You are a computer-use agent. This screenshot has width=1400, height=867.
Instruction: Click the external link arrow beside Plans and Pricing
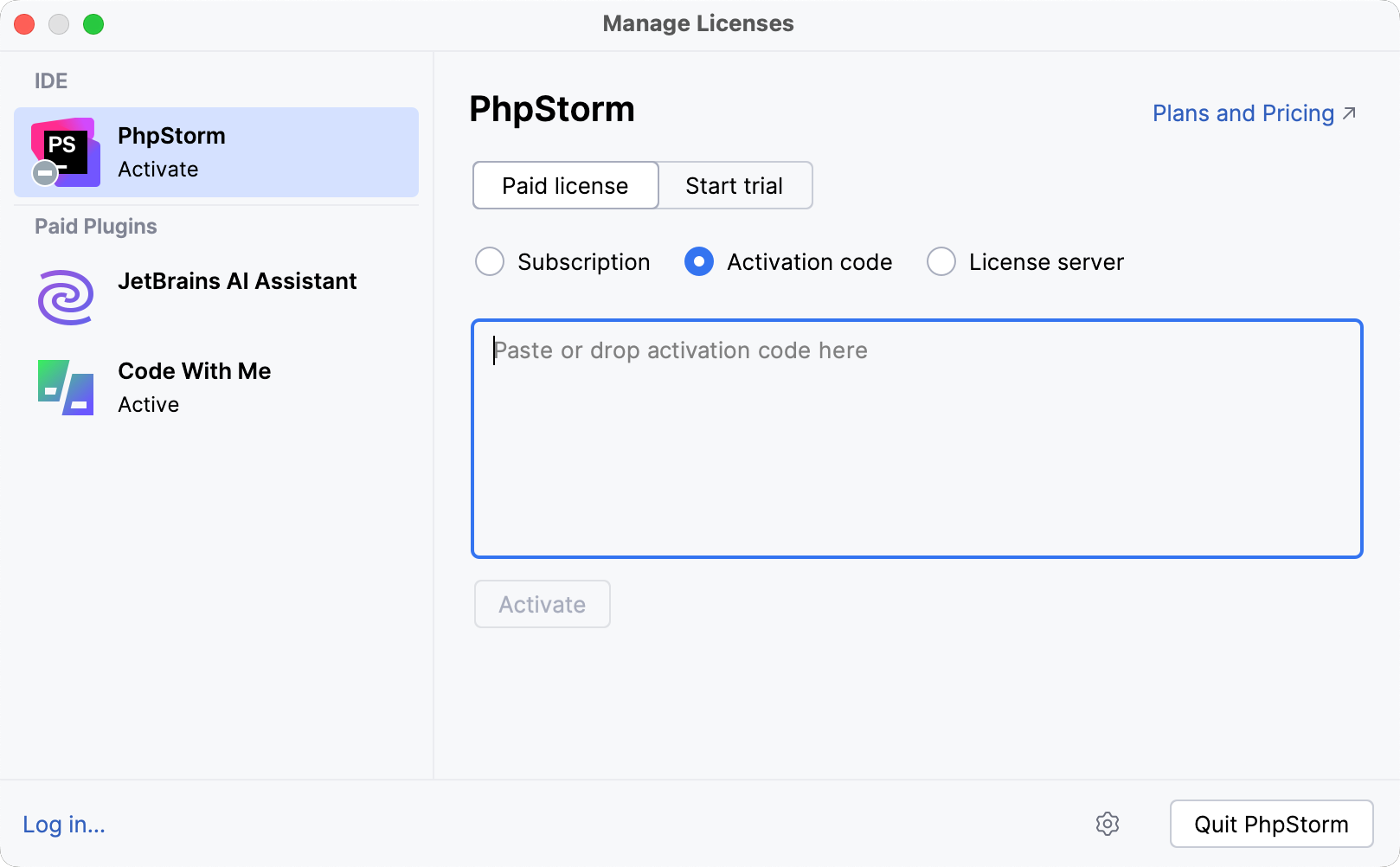[x=1349, y=112]
